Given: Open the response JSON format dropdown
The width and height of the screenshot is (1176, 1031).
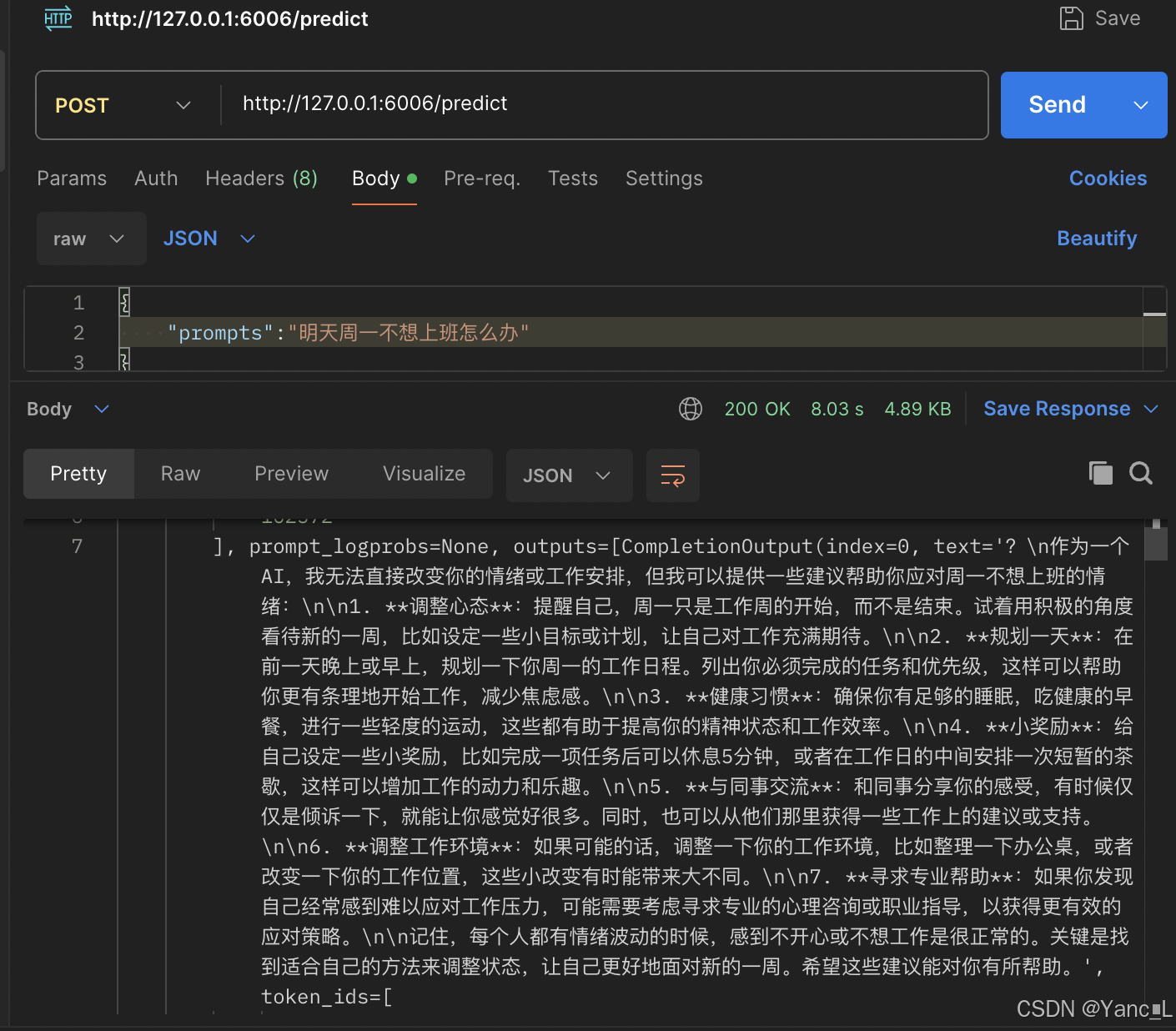Looking at the screenshot, I should [x=569, y=475].
